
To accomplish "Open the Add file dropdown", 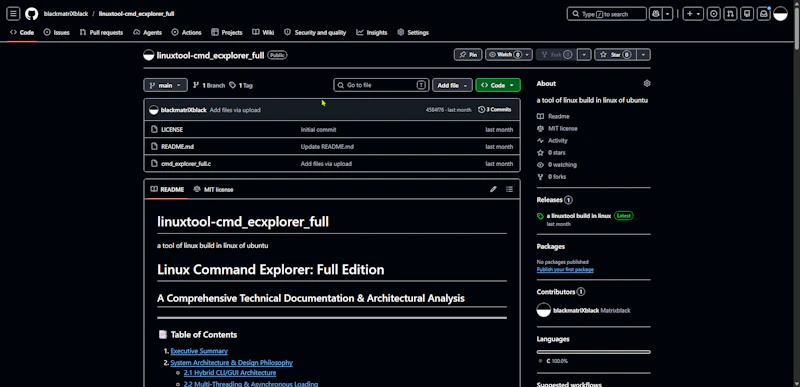I will pos(453,85).
